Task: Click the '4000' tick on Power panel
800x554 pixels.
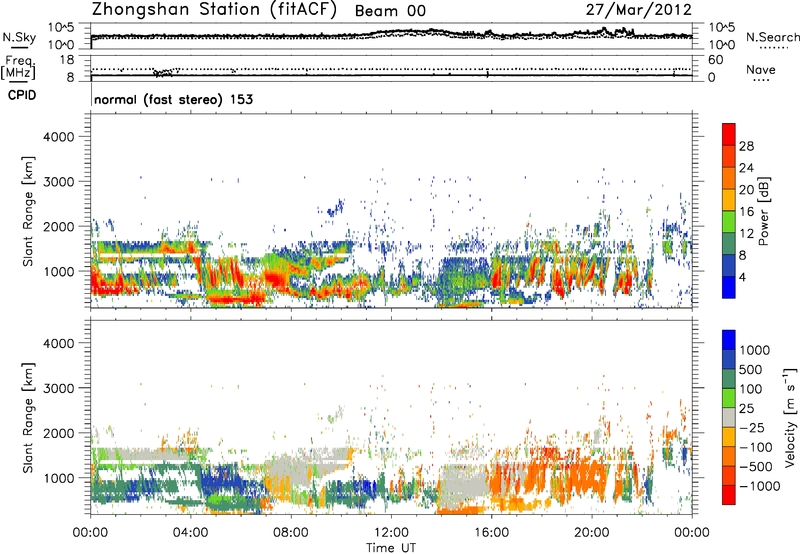Action: click(59, 137)
